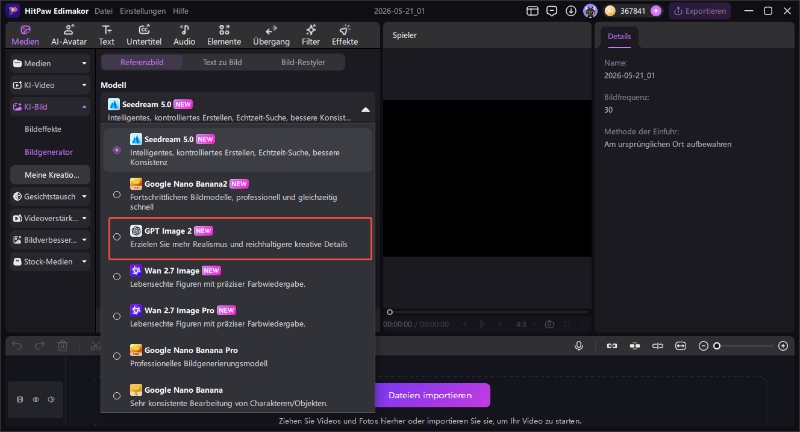Expand the Medien sidebar section
Screen dimensions: 800x432
pos(50,63)
